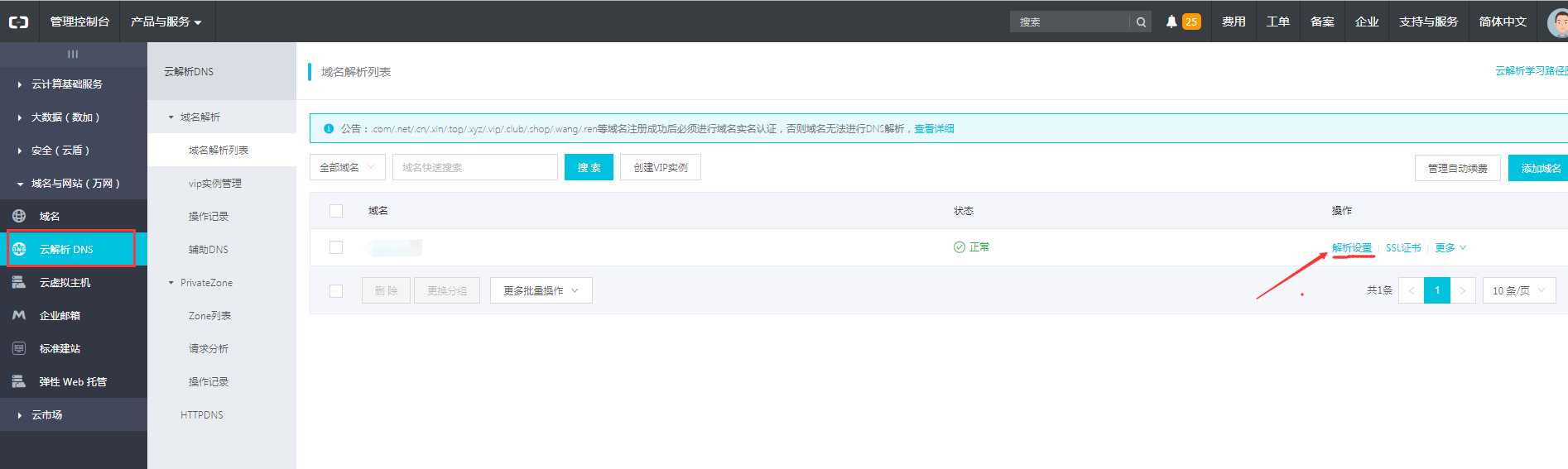Click the globe icon beside 域名
Image resolution: width=1568 pixels, height=469 pixels.
[19, 216]
